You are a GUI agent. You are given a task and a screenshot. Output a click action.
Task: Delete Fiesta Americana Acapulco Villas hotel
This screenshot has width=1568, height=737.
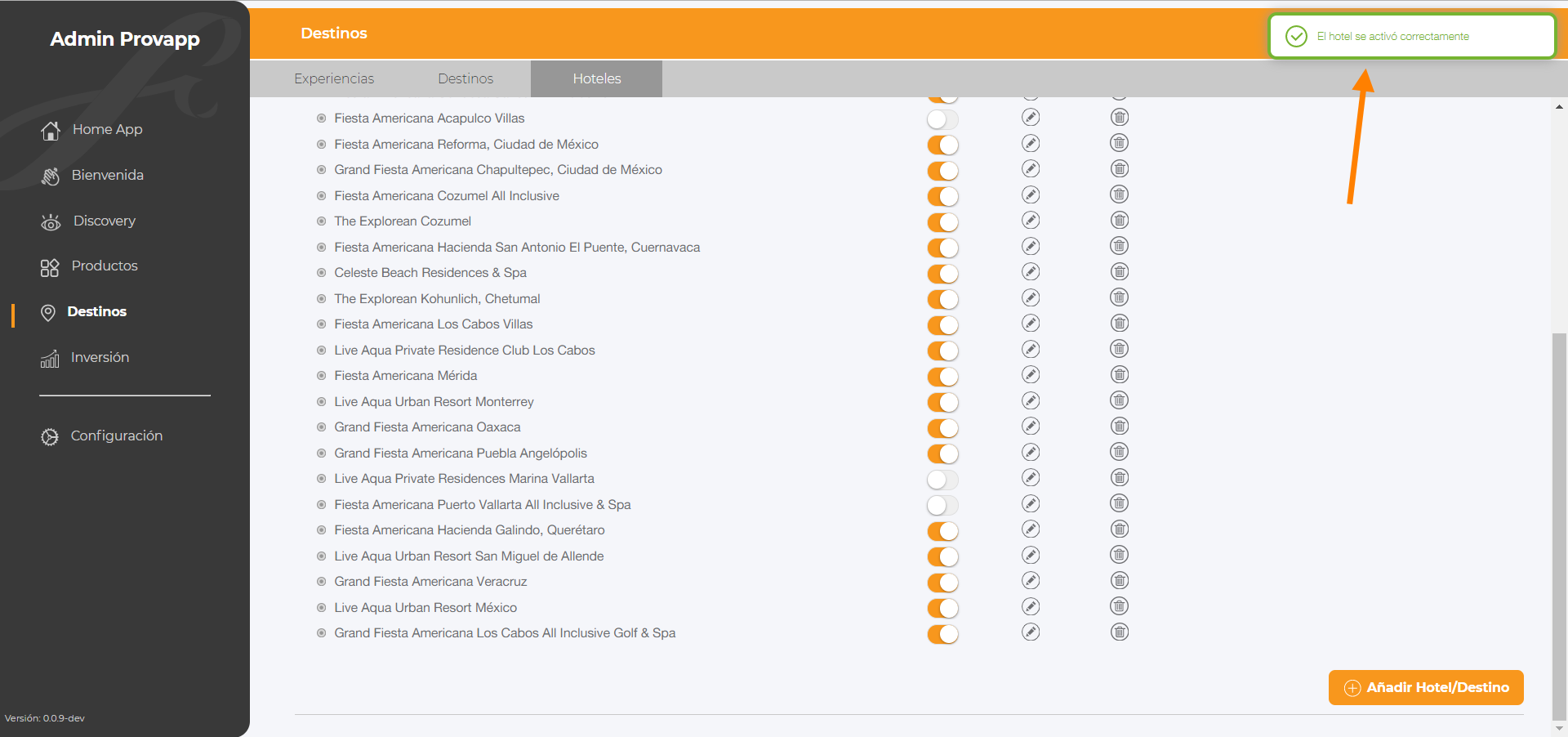1120,118
